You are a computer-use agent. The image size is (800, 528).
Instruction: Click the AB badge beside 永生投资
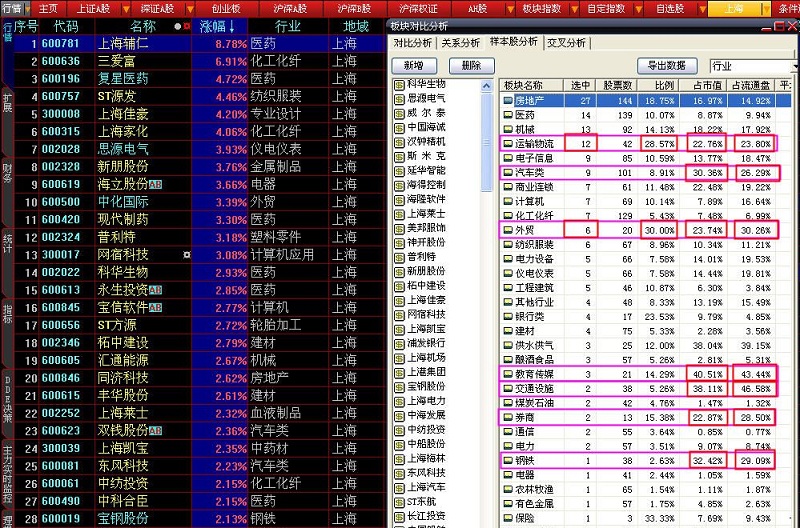click(155, 290)
